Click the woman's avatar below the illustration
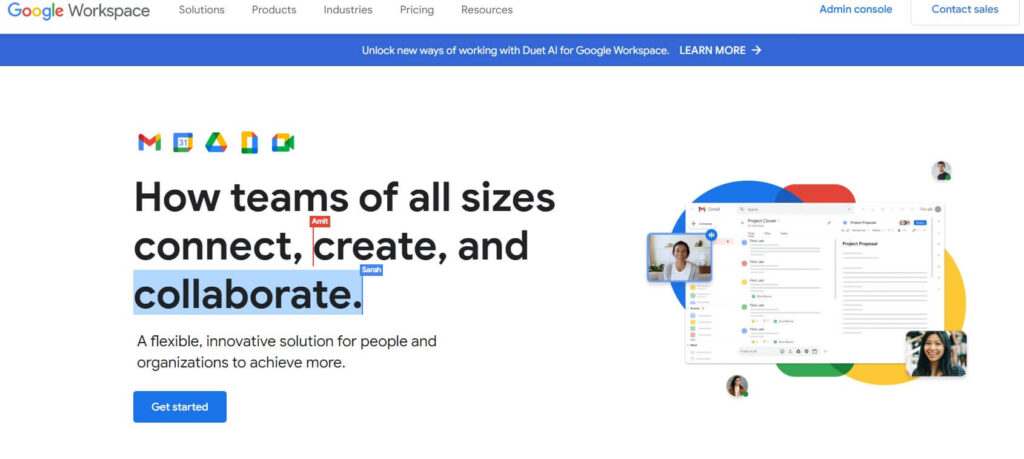Viewport: 1024px width, 459px height. coord(737,386)
